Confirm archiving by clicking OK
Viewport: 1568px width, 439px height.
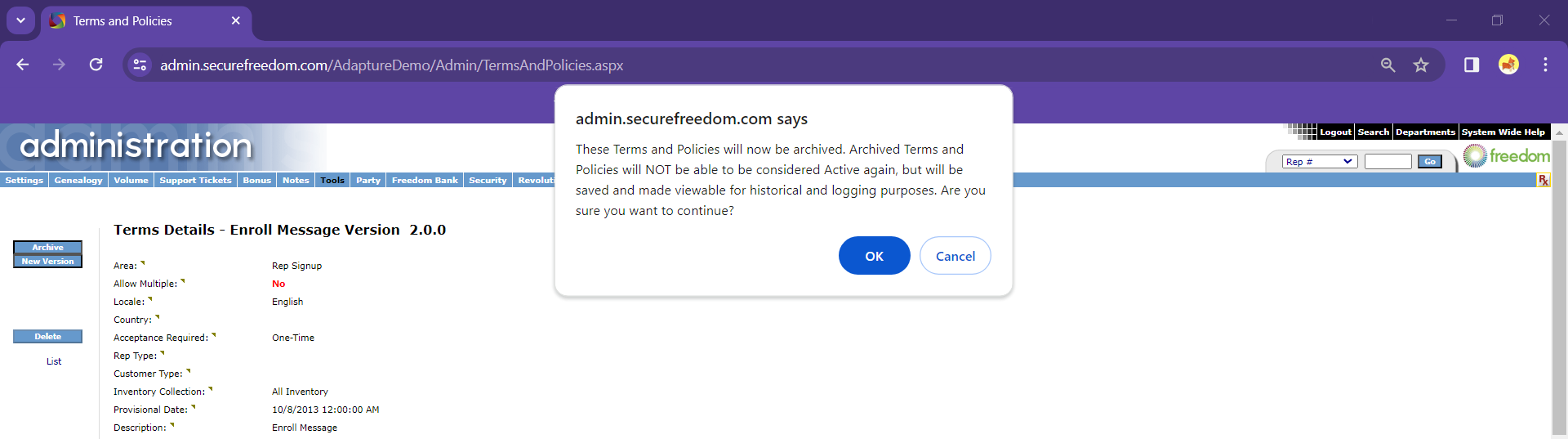coord(874,256)
